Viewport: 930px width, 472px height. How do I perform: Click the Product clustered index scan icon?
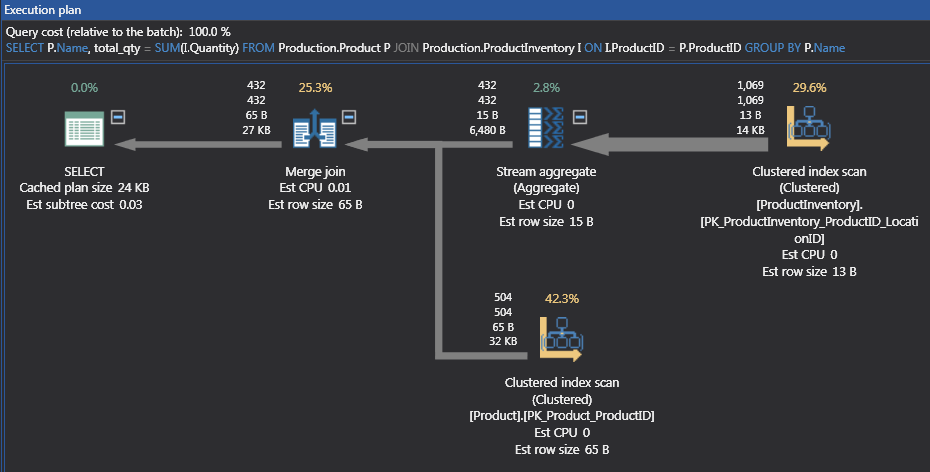tap(559, 339)
